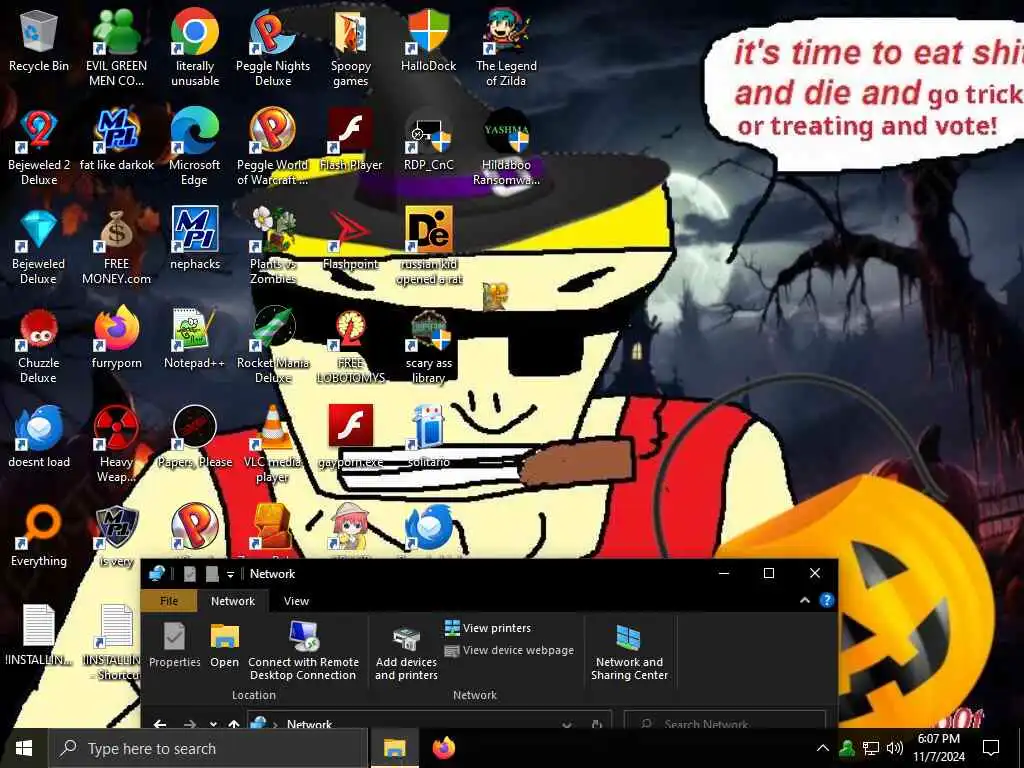
Task: Open the Windows Start menu
Action: click(24, 748)
